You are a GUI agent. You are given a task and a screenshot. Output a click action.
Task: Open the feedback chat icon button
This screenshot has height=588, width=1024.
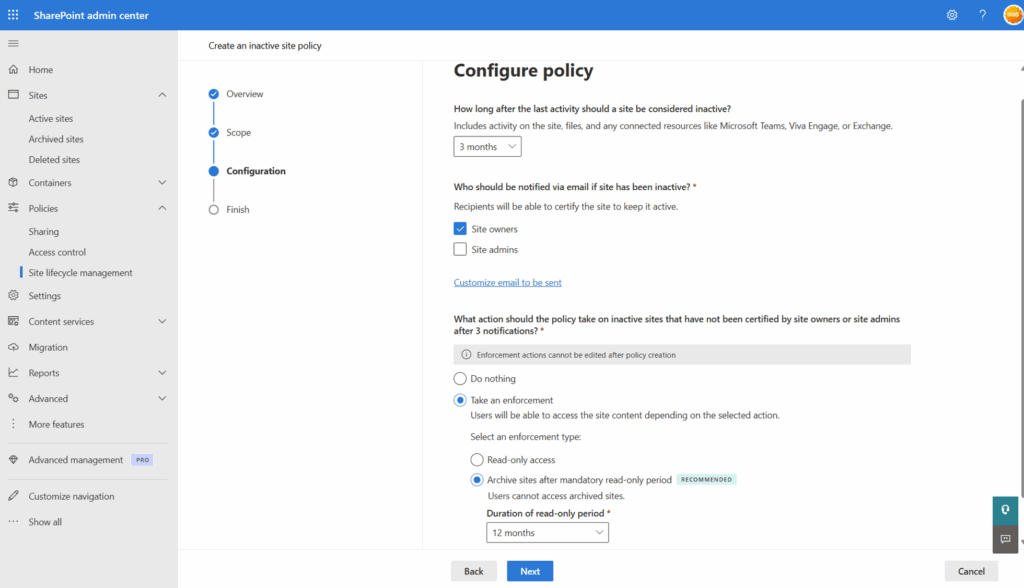[x=1005, y=539]
